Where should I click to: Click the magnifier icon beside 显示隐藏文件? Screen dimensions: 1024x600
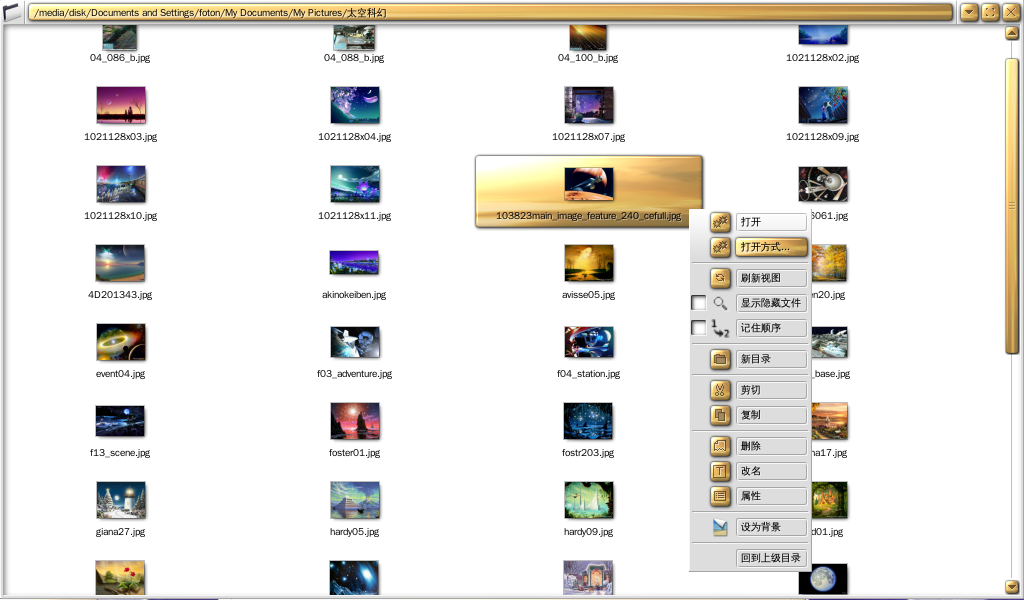720,303
